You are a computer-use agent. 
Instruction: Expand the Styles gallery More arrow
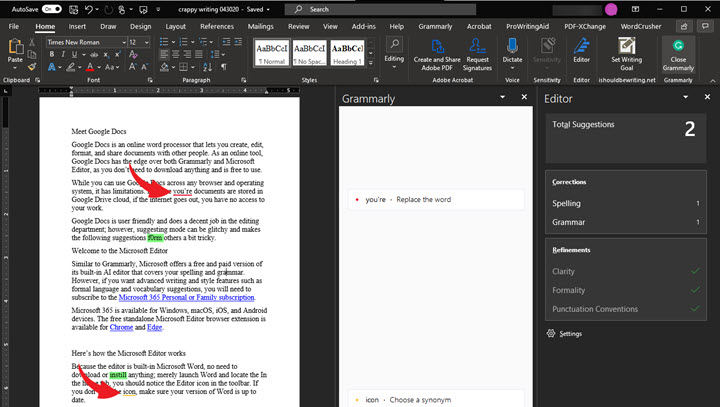[x=371, y=63]
